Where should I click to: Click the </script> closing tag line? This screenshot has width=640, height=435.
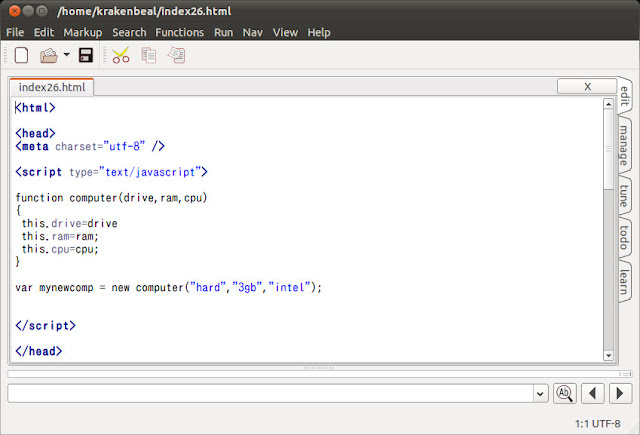click(45, 326)
